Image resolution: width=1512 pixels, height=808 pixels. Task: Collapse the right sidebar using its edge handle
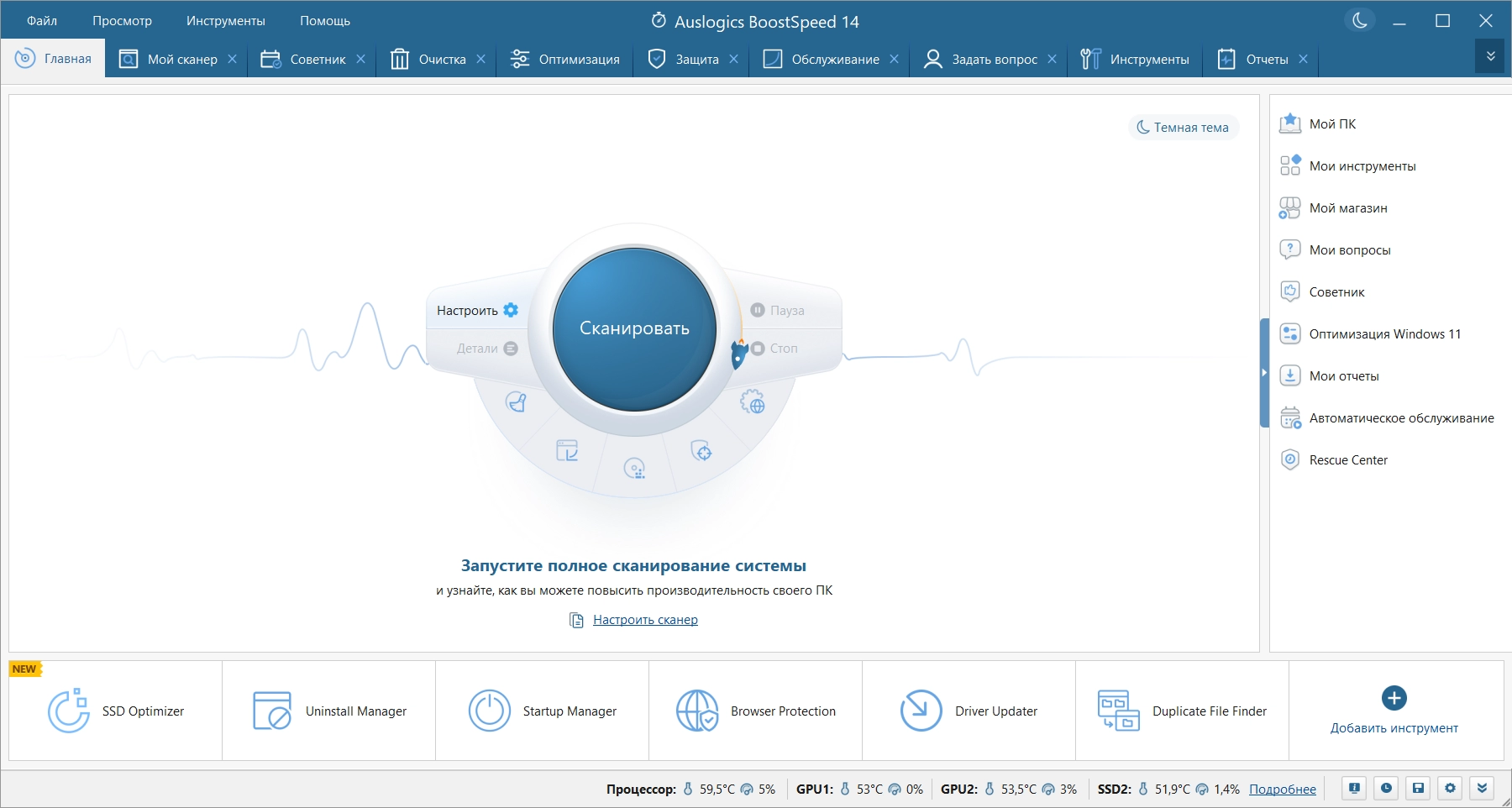(x=1264, y=373)
